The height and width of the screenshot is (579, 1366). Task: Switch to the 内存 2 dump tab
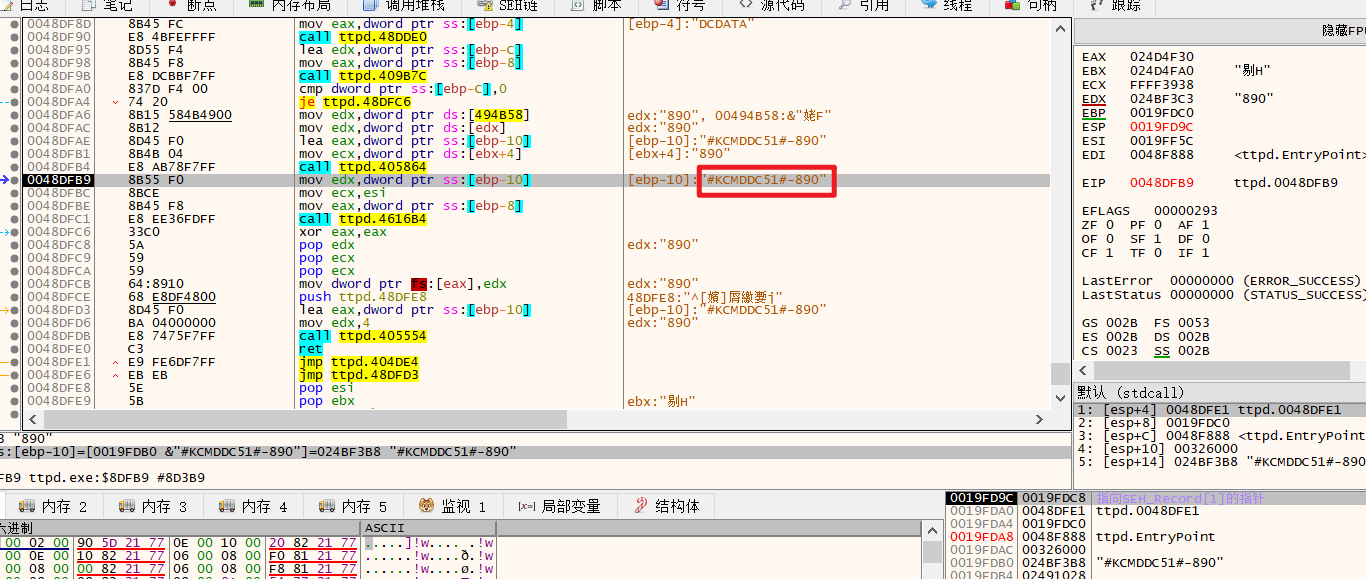tap(53, 506)
